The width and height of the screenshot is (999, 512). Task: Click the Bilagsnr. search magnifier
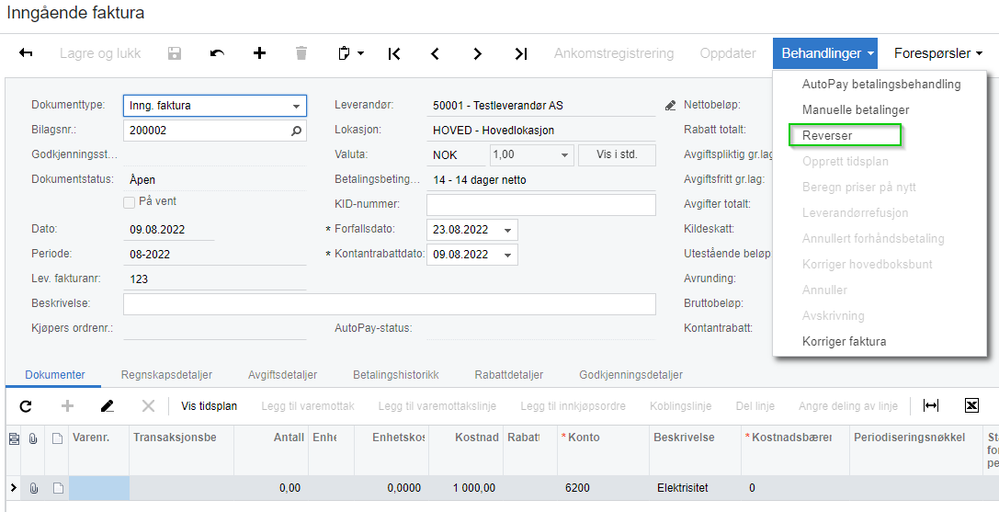click(296, 131)
